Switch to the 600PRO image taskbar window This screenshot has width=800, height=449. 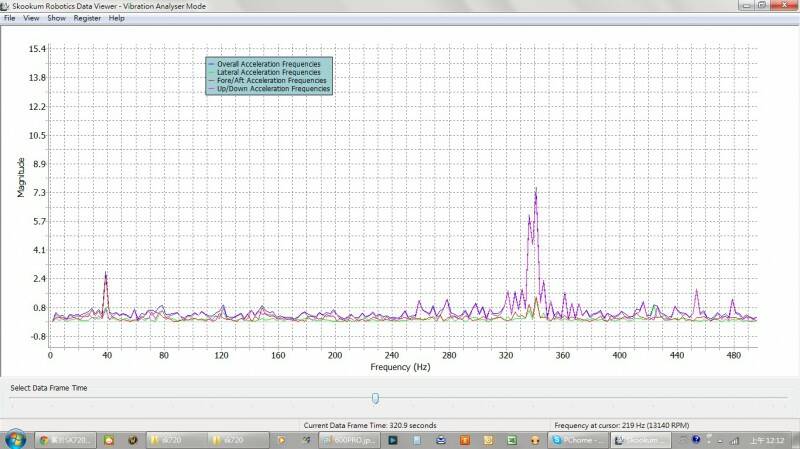click(x=349, y=440)
